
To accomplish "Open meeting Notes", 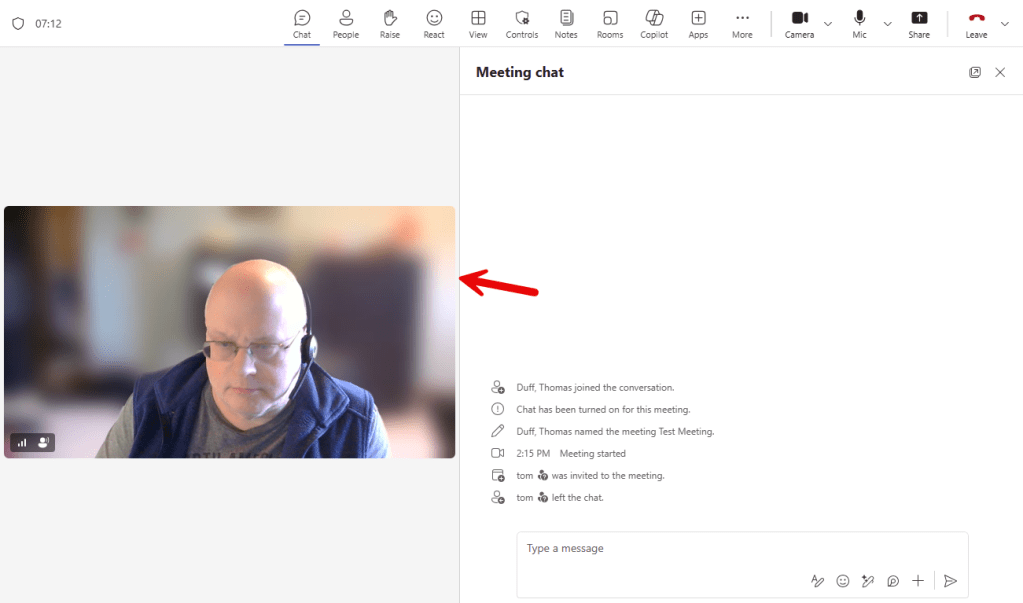I will tap(566, 23).
